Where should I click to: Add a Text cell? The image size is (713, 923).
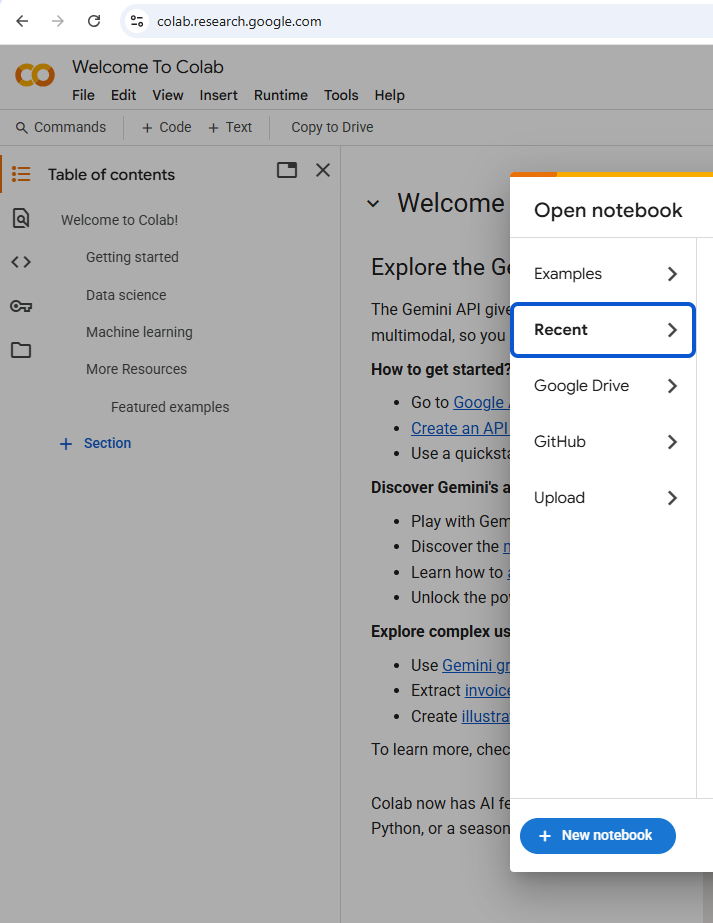[x=230, y=127]
